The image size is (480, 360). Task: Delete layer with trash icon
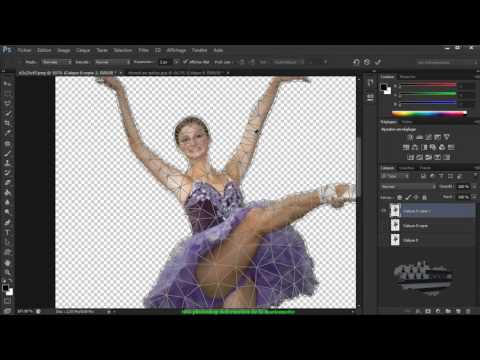(x=468, y=311)
